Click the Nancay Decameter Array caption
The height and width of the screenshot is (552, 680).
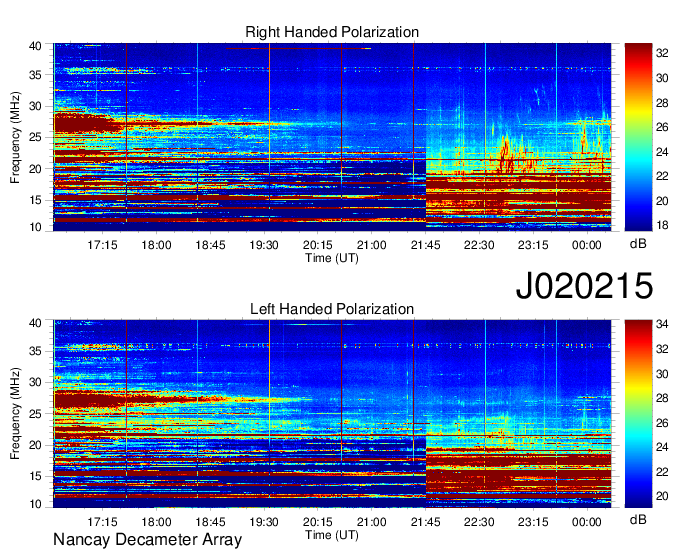pyautogui.click(x=147, y=540)
